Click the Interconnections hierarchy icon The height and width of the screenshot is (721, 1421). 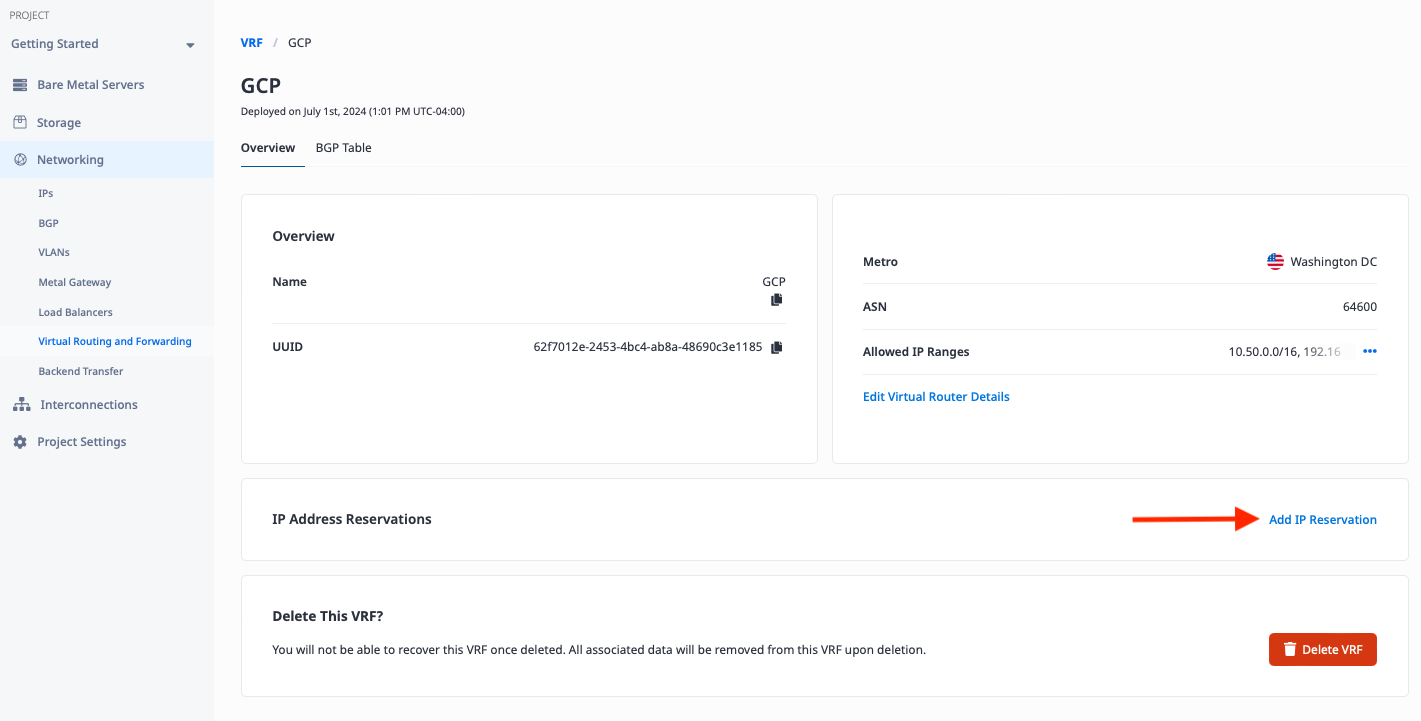(x=21, y=405)
